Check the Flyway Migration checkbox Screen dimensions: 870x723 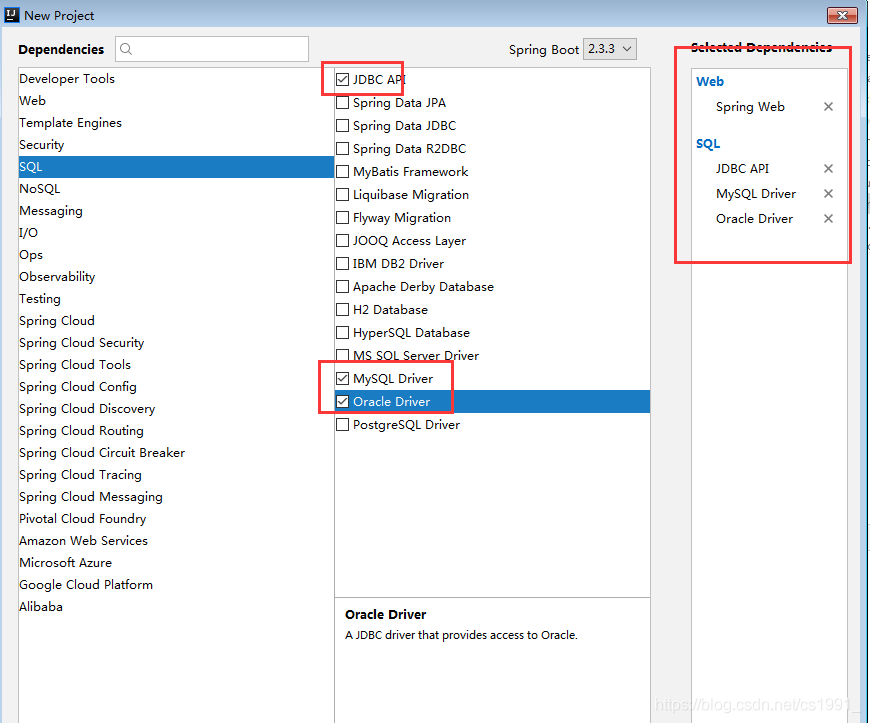(342, 218)
